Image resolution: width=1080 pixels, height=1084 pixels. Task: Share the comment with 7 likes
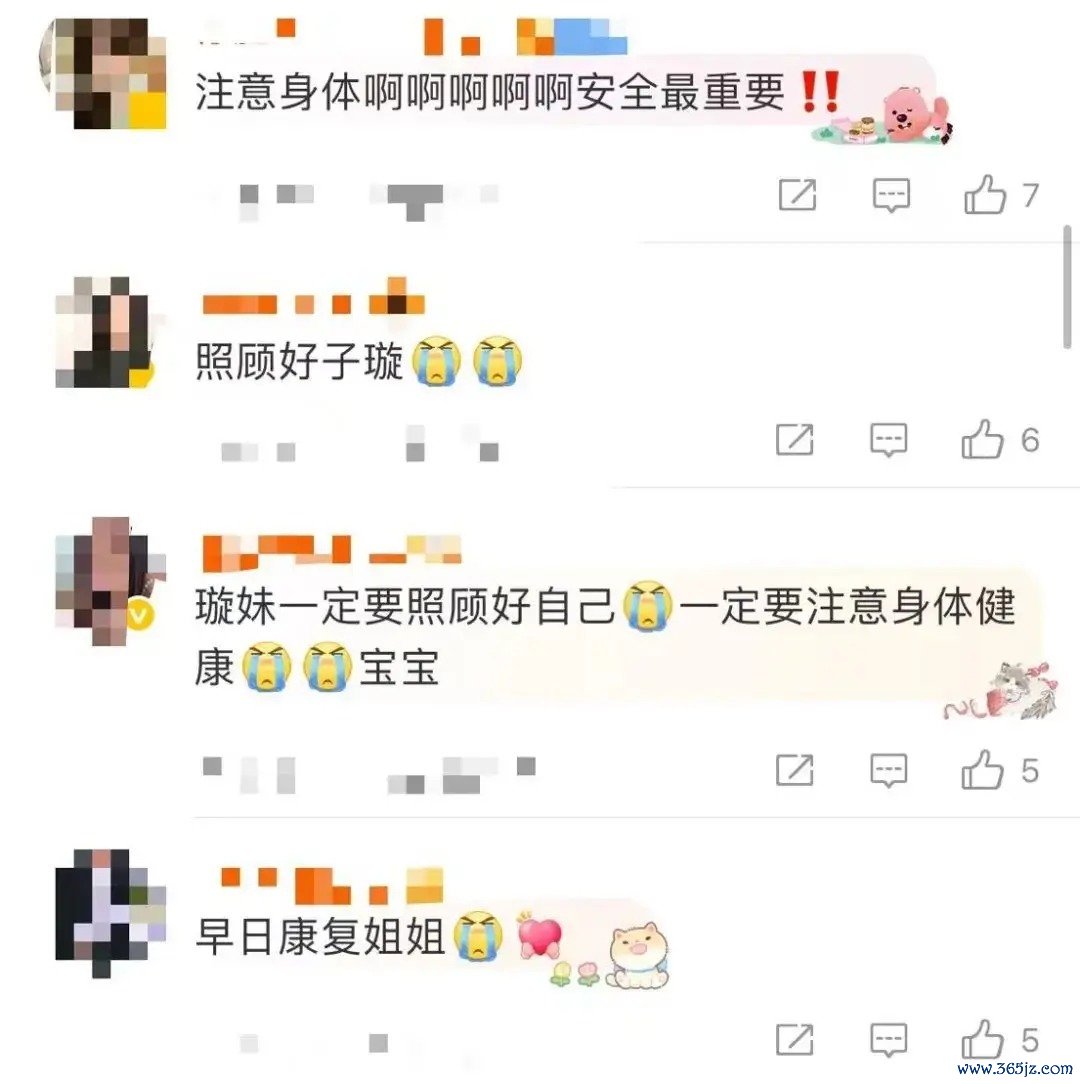[797, 194]
